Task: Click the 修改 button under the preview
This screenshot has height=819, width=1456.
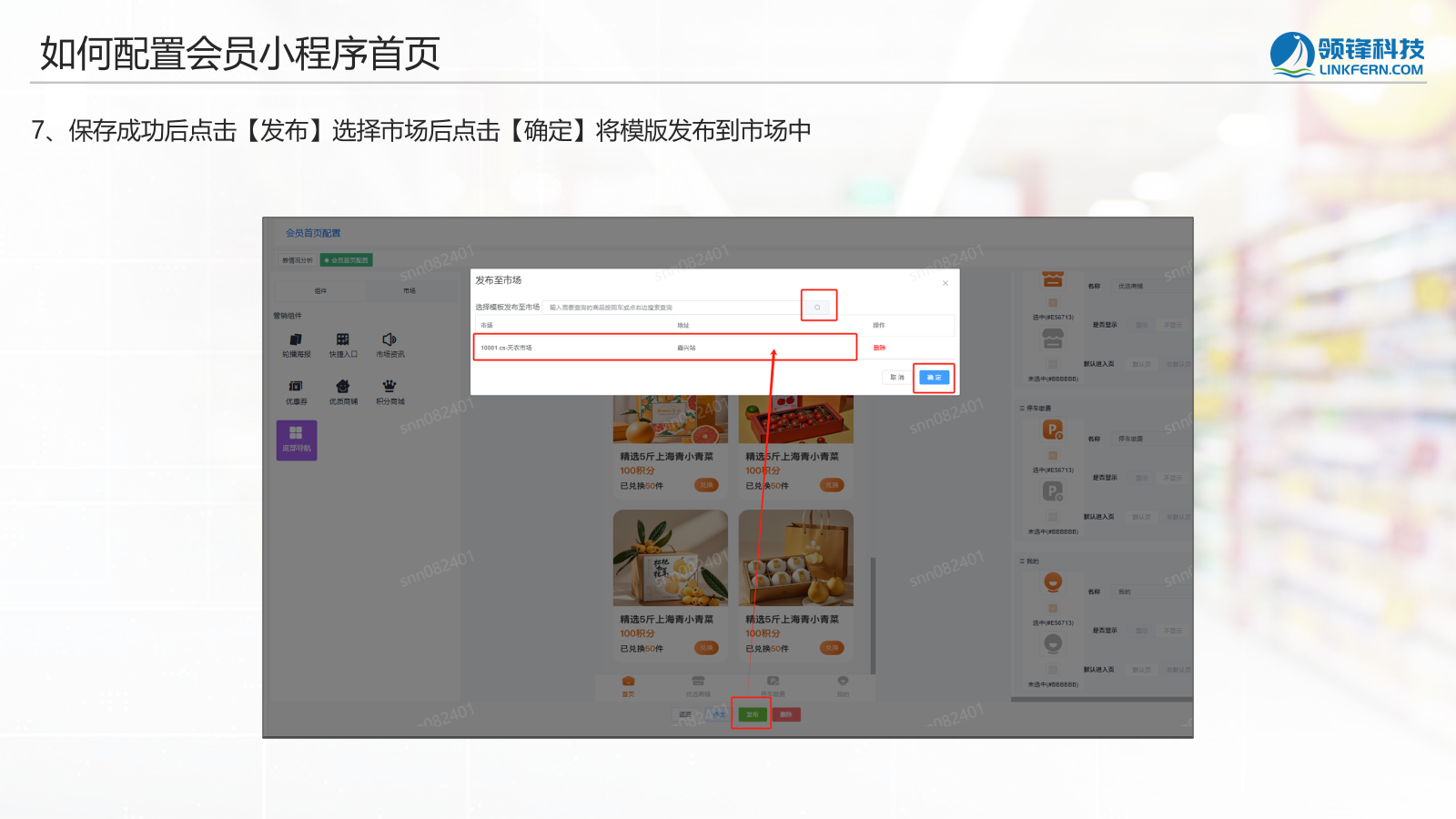Action: click(x=719, y=714)
